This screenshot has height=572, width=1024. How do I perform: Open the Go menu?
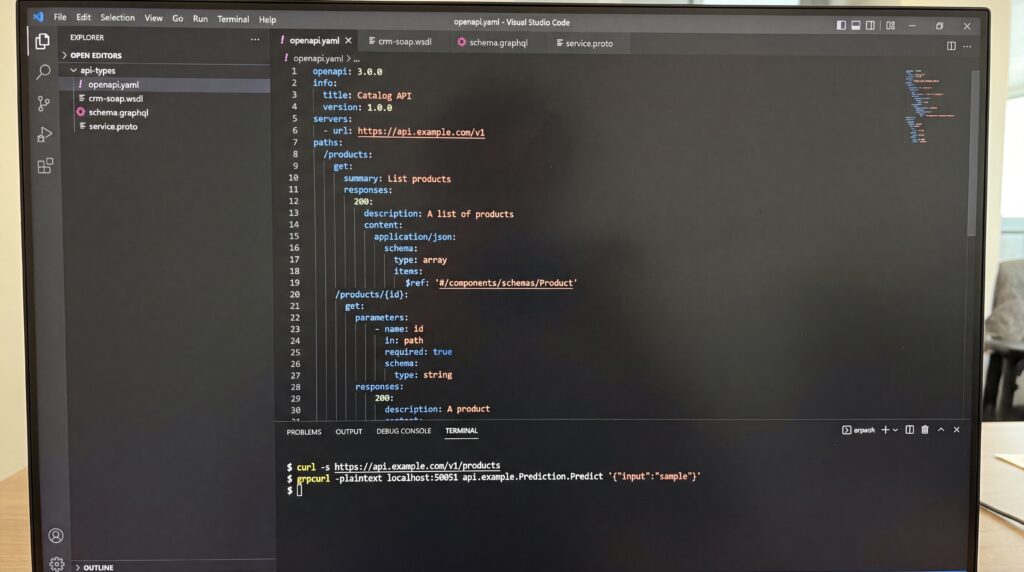point(178,18)
